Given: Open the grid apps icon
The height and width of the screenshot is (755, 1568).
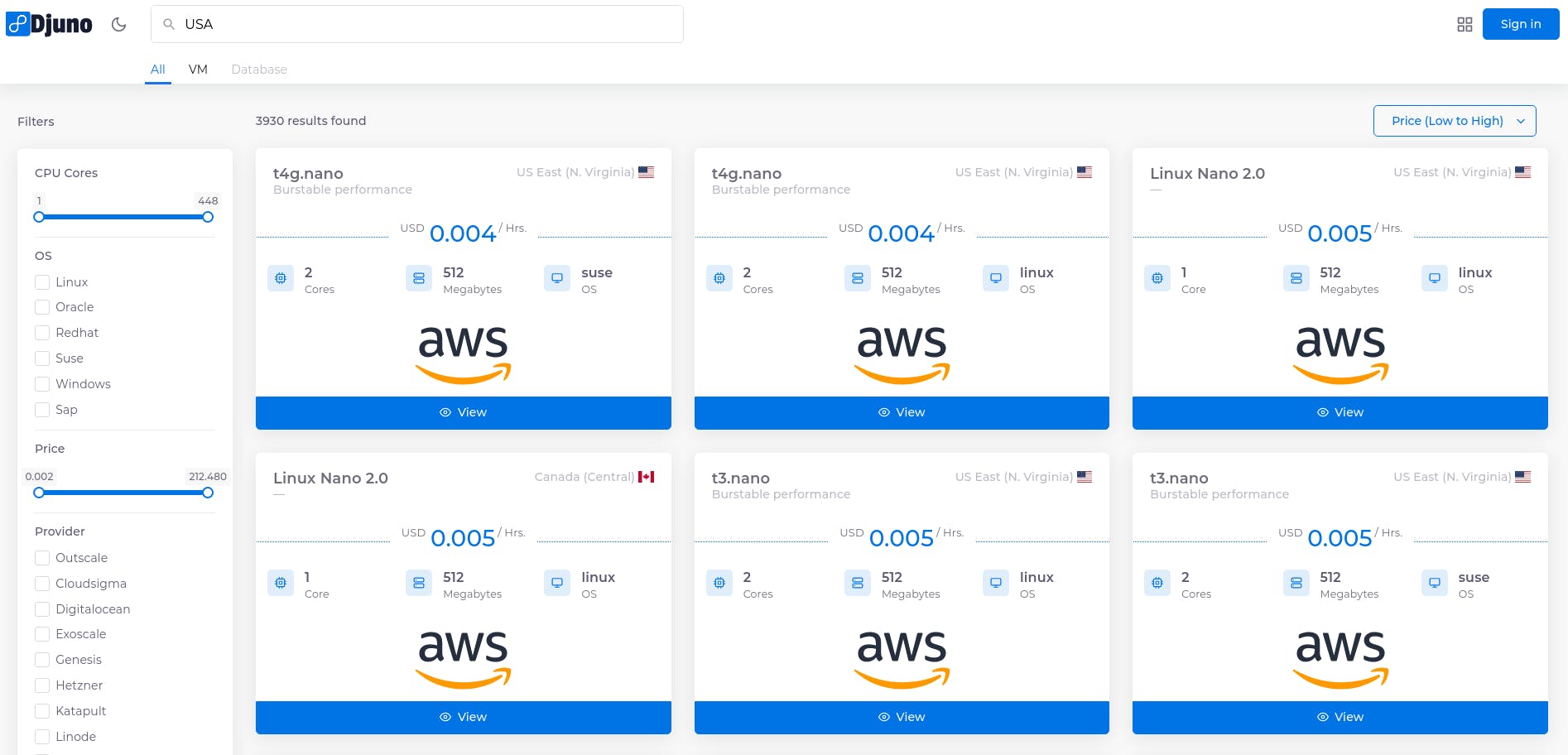Looking at the screenshot, I should (1465, 24).
